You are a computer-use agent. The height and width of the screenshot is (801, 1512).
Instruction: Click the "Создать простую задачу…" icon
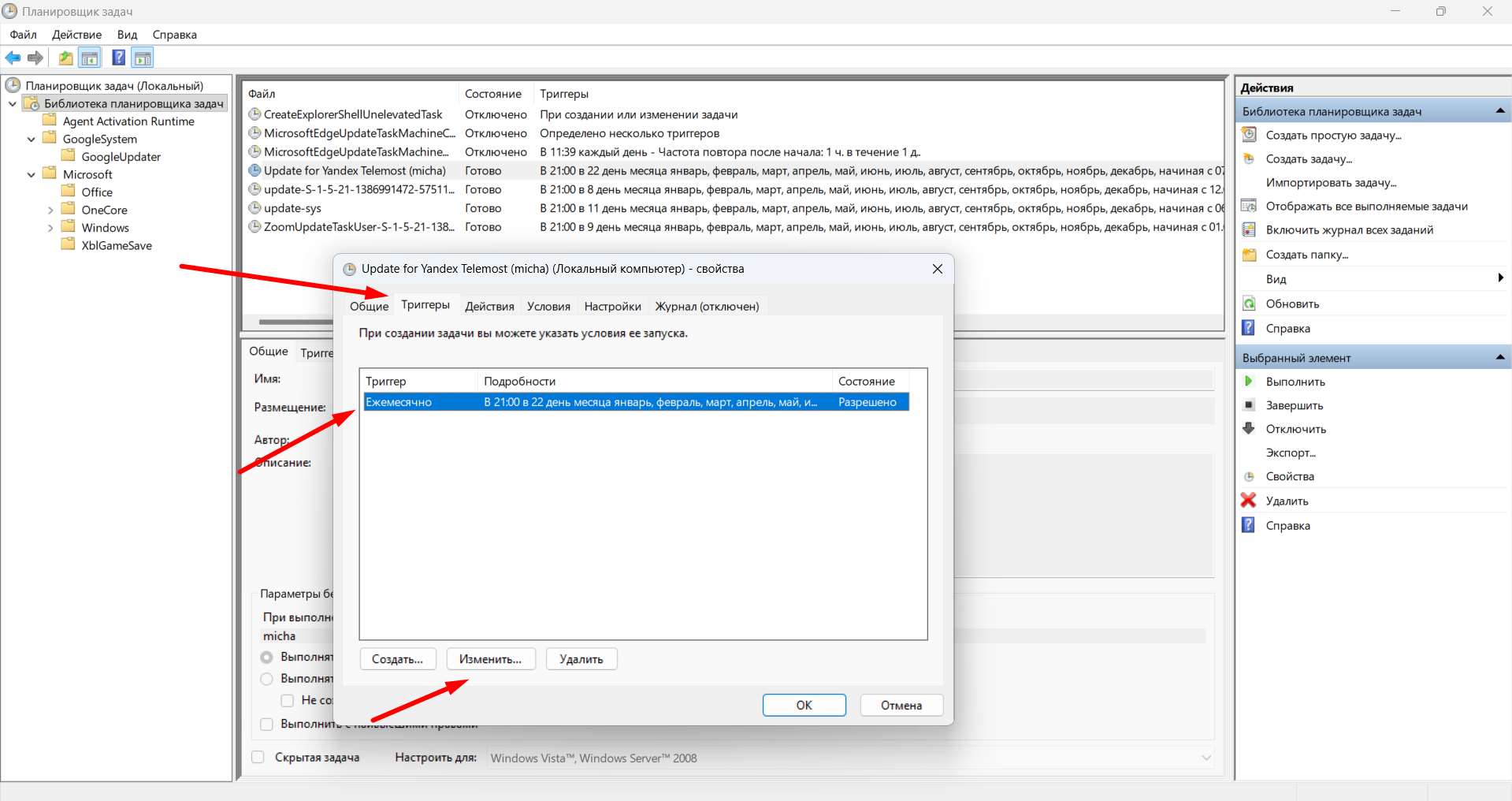click(x=1249, y=135)
